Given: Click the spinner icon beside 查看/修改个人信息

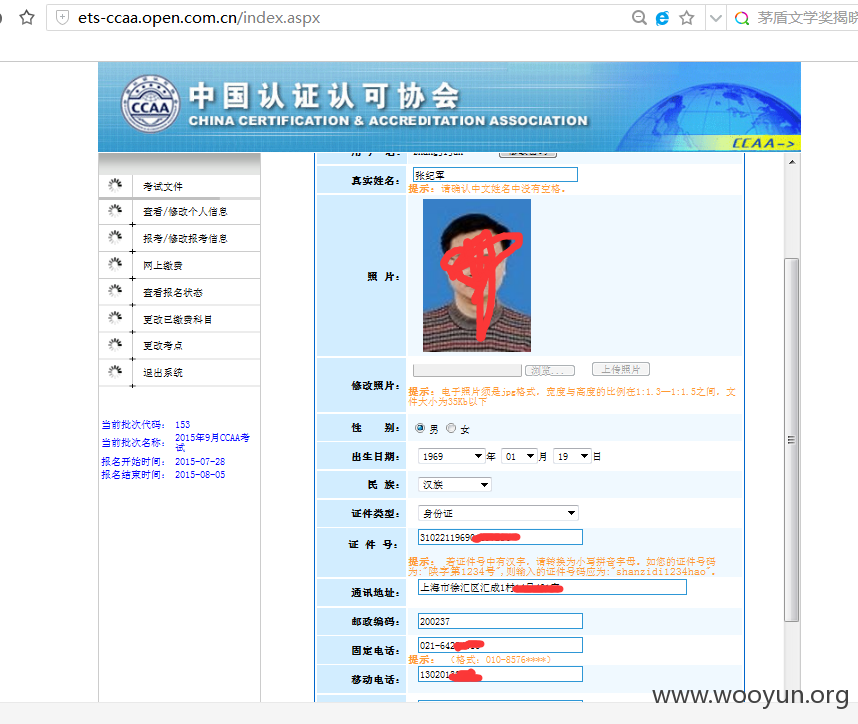Looking at the screenshot, I should pos(115,210).
